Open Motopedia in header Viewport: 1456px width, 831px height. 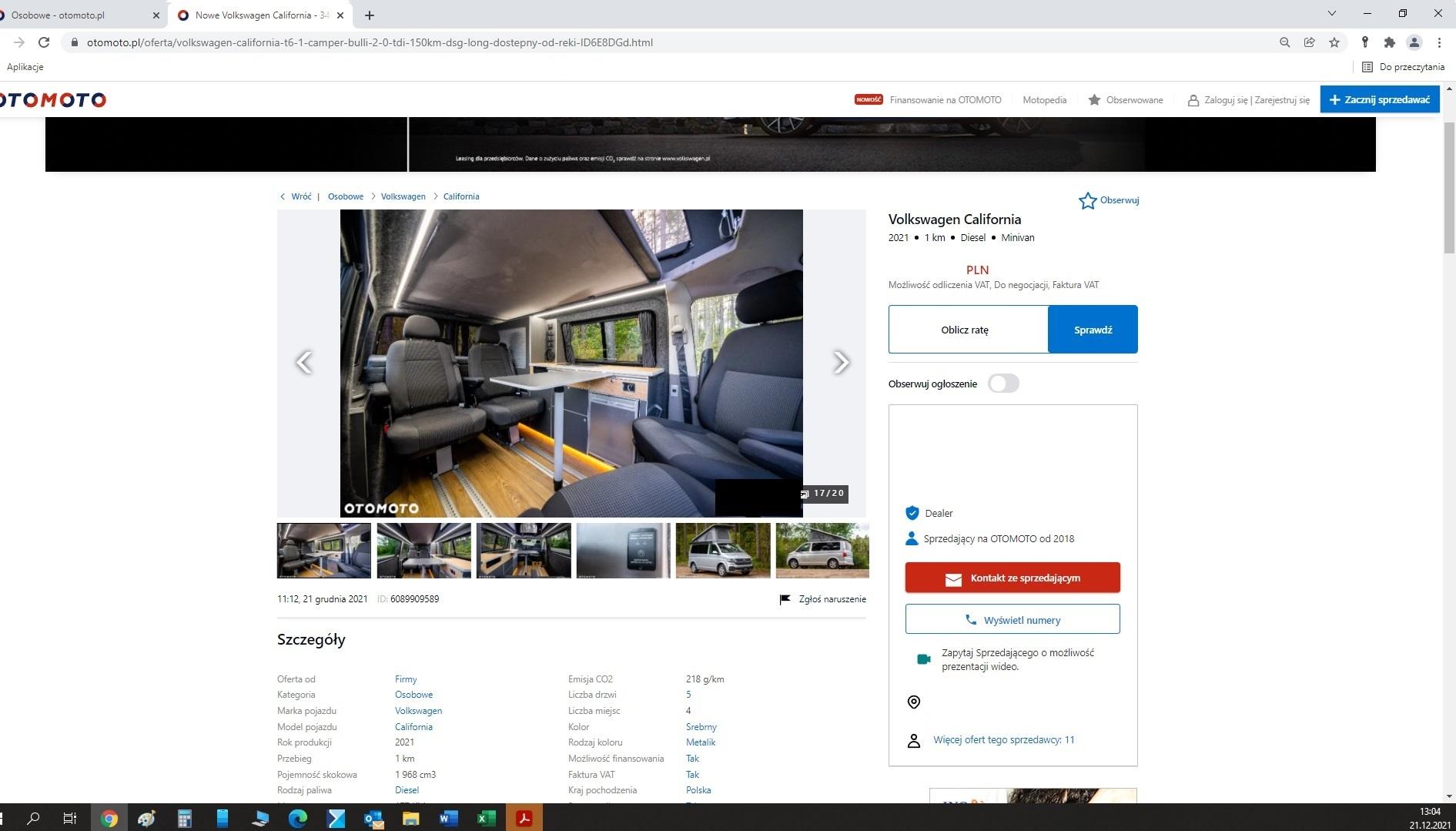[1044, 100]
